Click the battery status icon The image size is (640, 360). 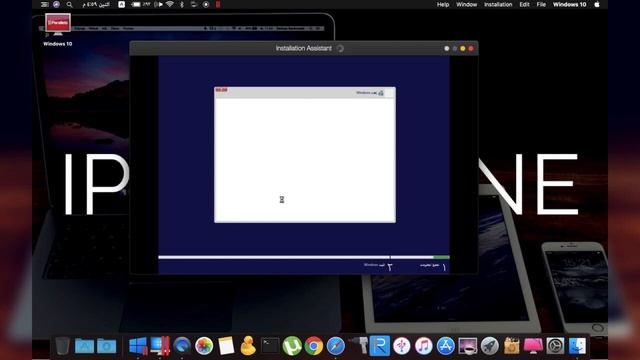tap(136, 4)
